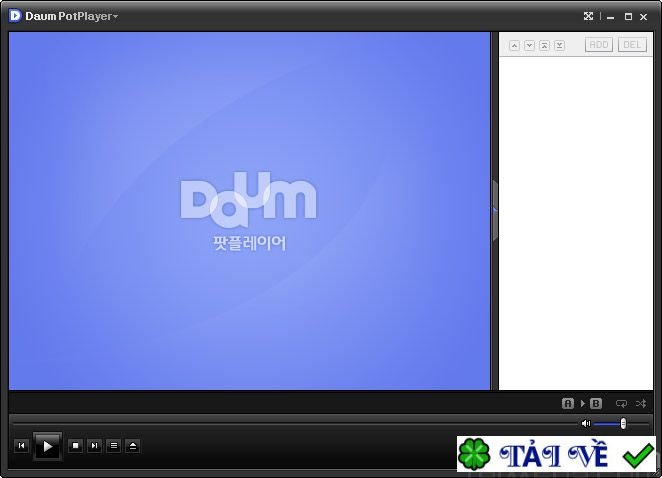
Task: Click on the playback seek bar
Action: [x=296, y=422]
